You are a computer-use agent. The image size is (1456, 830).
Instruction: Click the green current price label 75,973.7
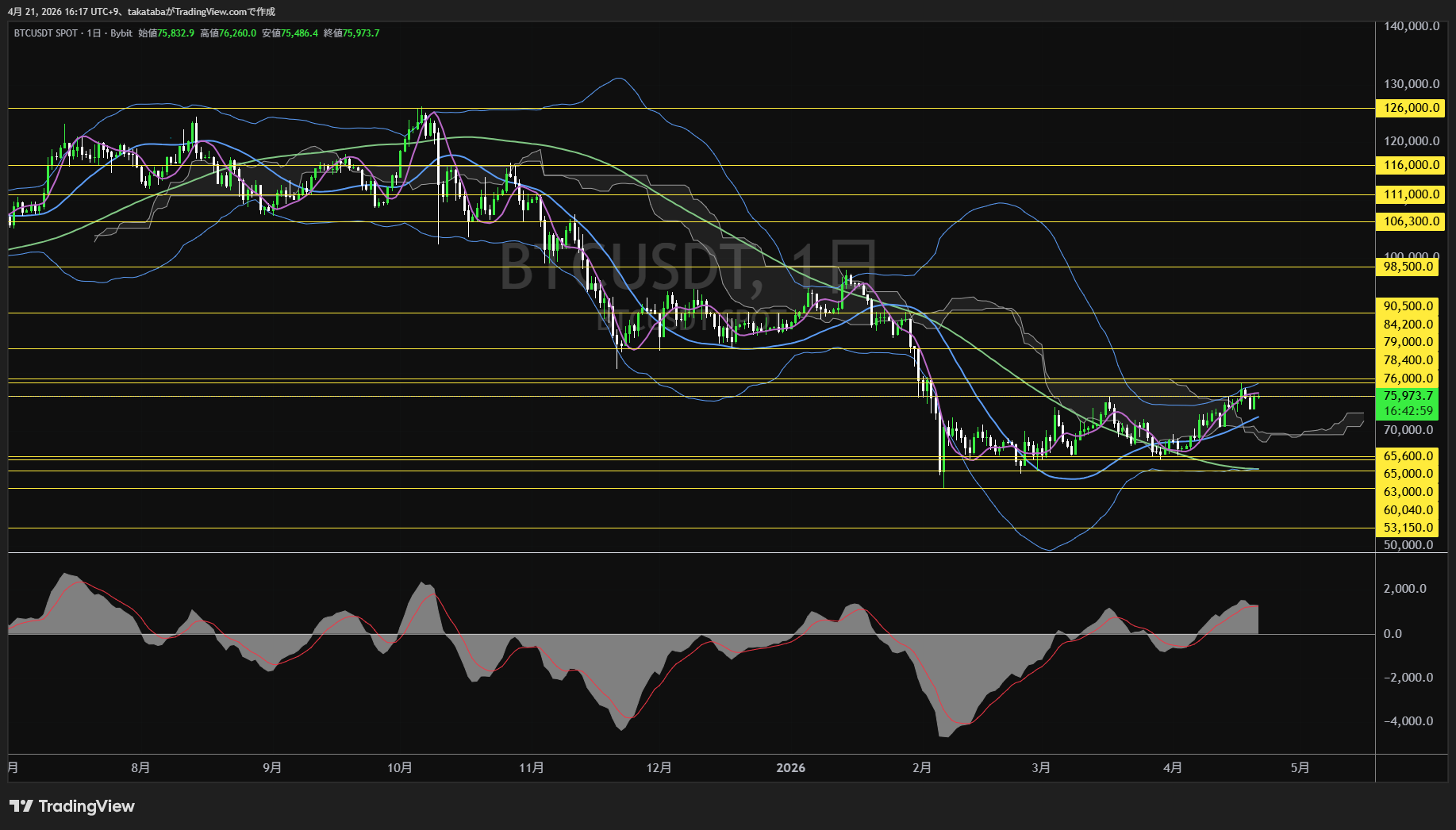click(1408, 396)
